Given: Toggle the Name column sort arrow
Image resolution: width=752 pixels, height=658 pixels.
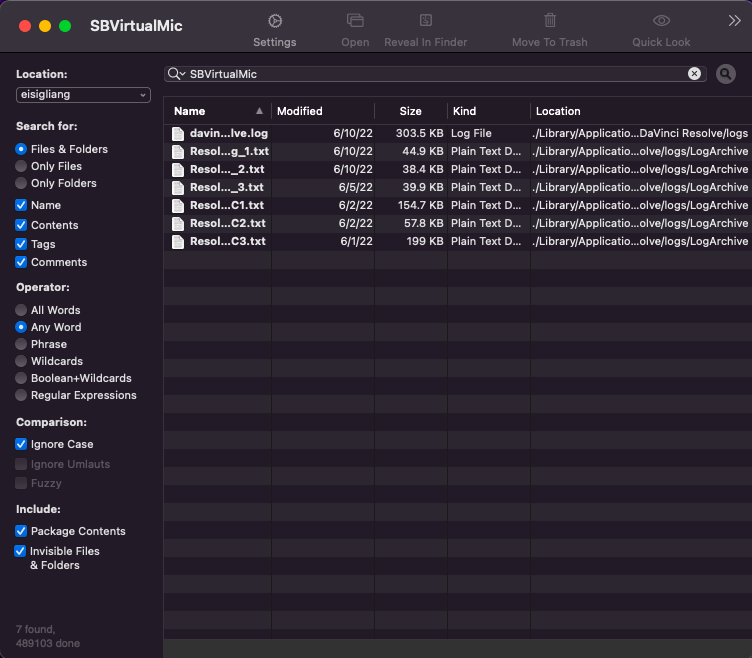Looking at the screenshot, I should coord(260,111).
